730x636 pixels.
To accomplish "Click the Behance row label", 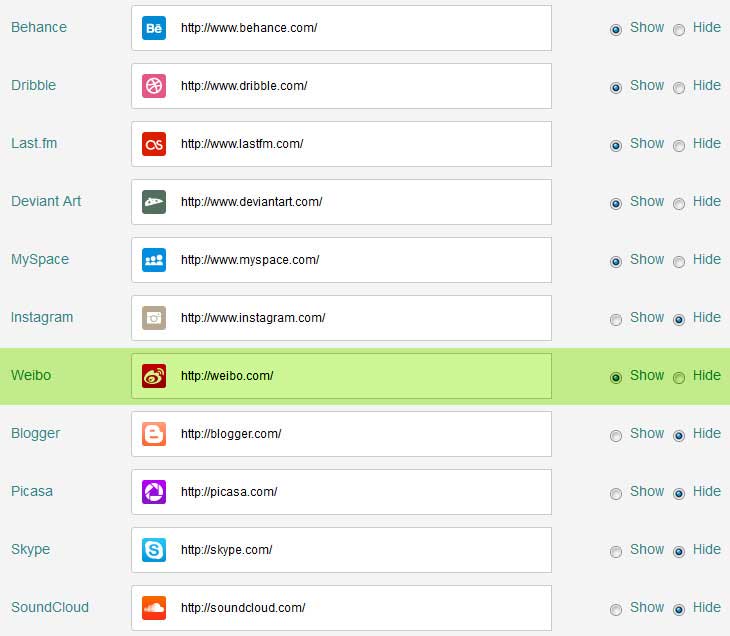I will click(x=39, y=27).
